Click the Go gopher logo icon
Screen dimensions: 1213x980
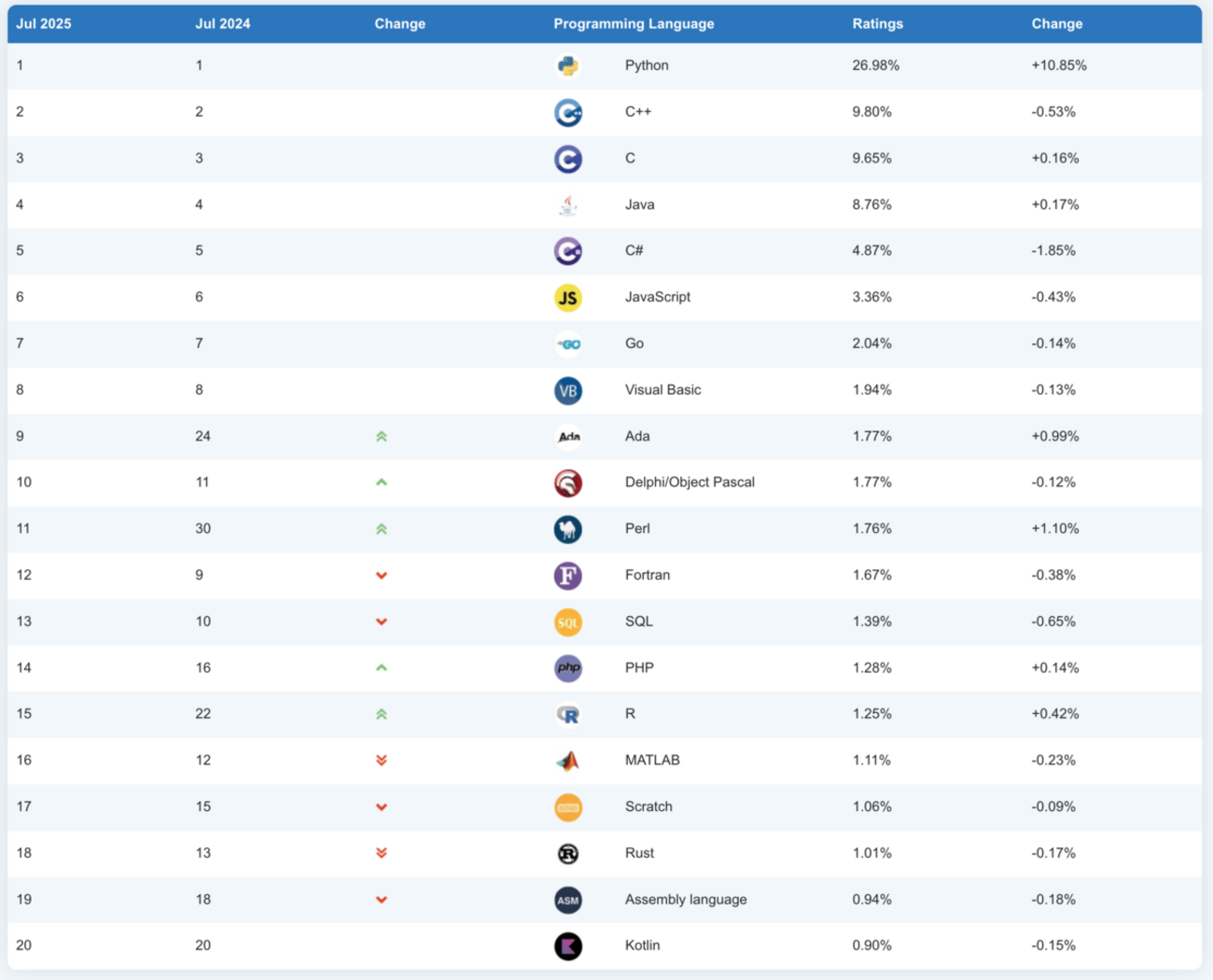tap(567, 344)
